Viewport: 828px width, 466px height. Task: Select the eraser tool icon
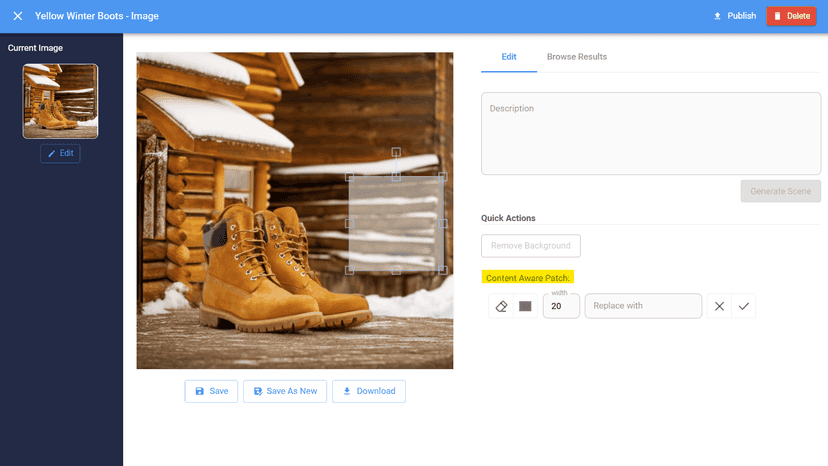(501, 306)
